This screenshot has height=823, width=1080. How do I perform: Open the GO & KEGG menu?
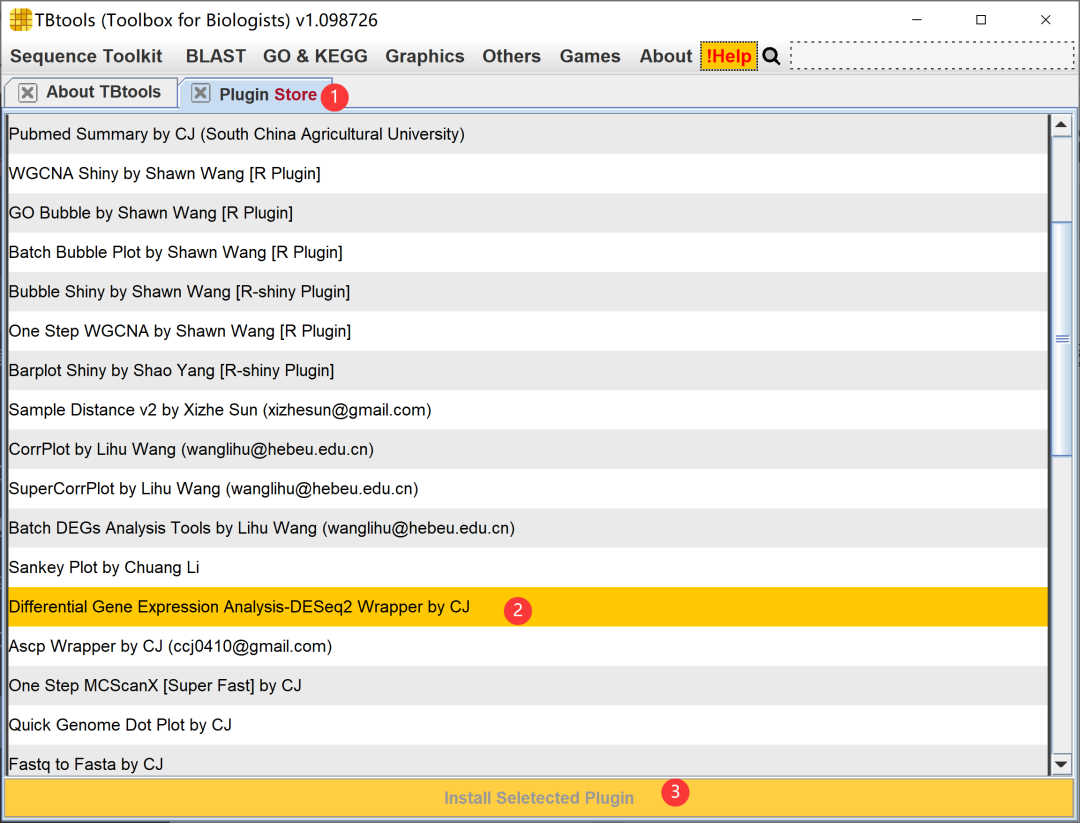315,56
